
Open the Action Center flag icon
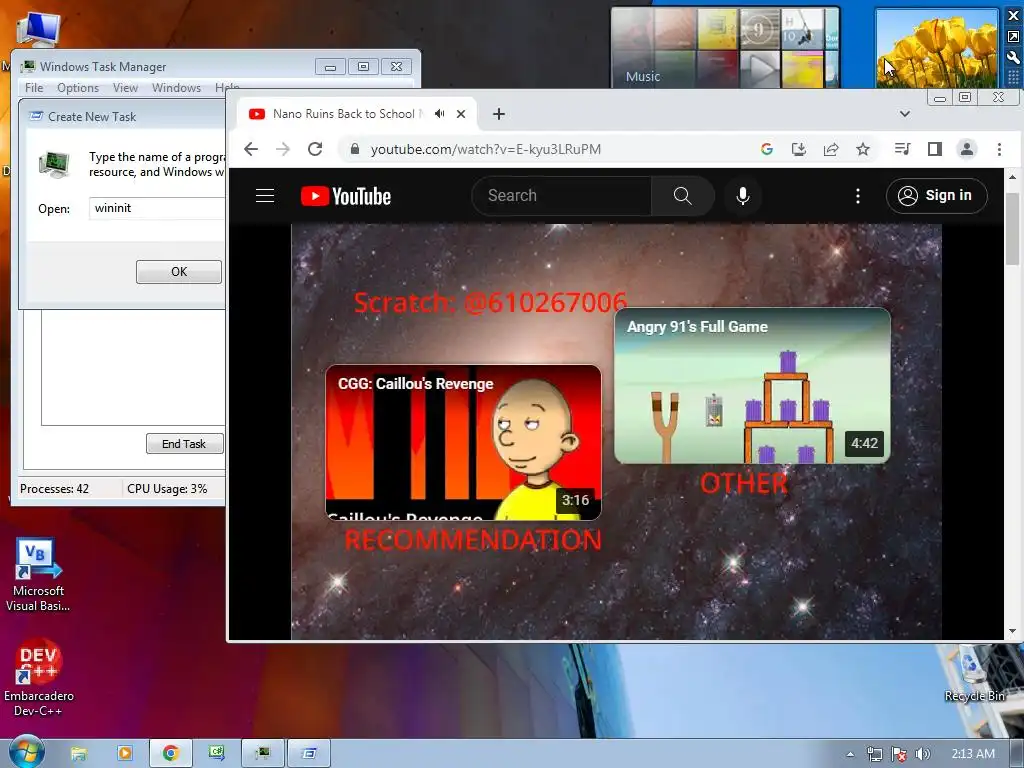pos(899,754)
